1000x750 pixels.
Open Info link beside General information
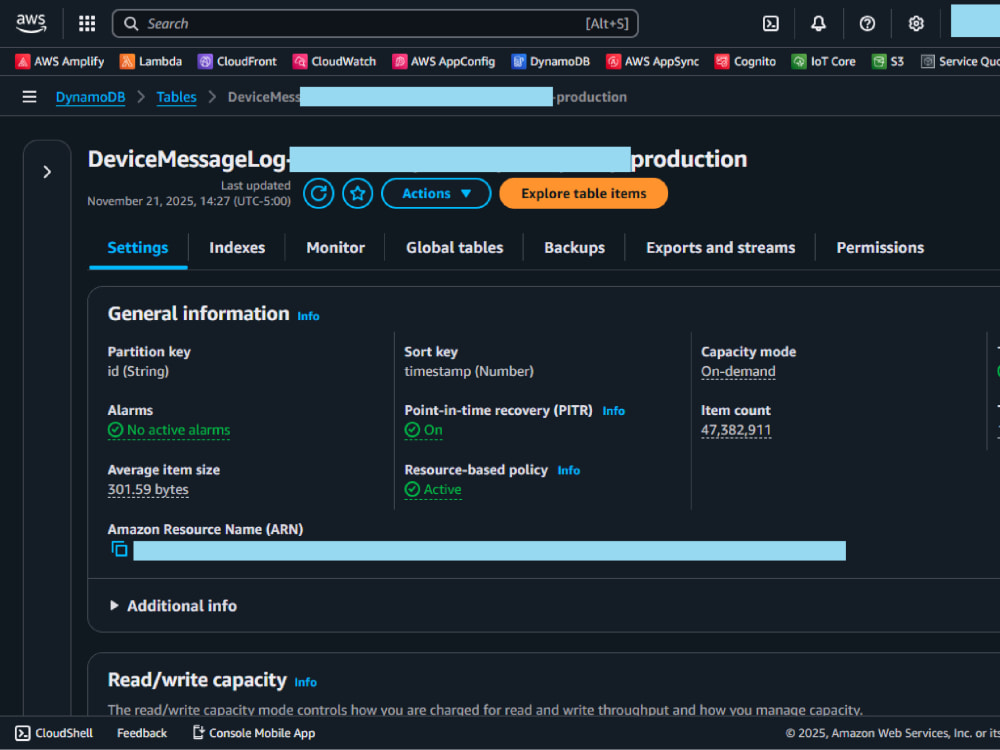pos(308,316)
